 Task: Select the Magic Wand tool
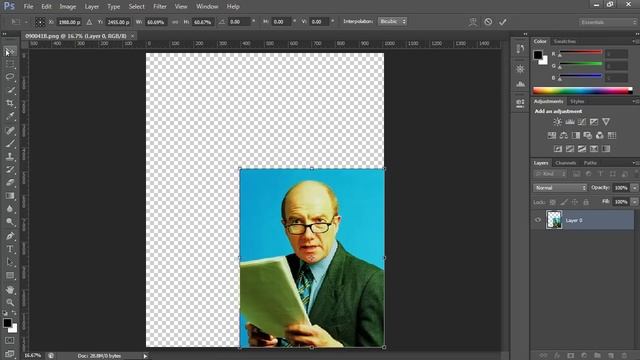[10, 90]
